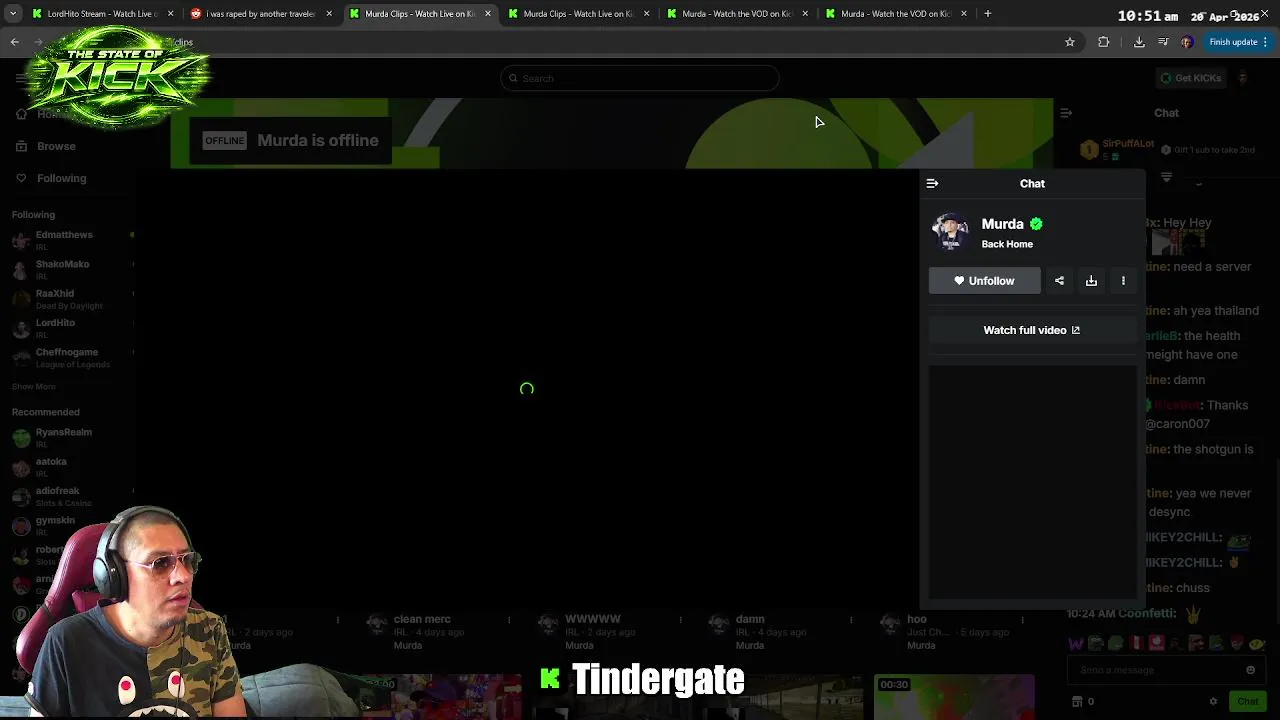This screenshot has width=1280, height=720.
Task: Open ShakoMako channel in Following list
Action: pos(70,269)
